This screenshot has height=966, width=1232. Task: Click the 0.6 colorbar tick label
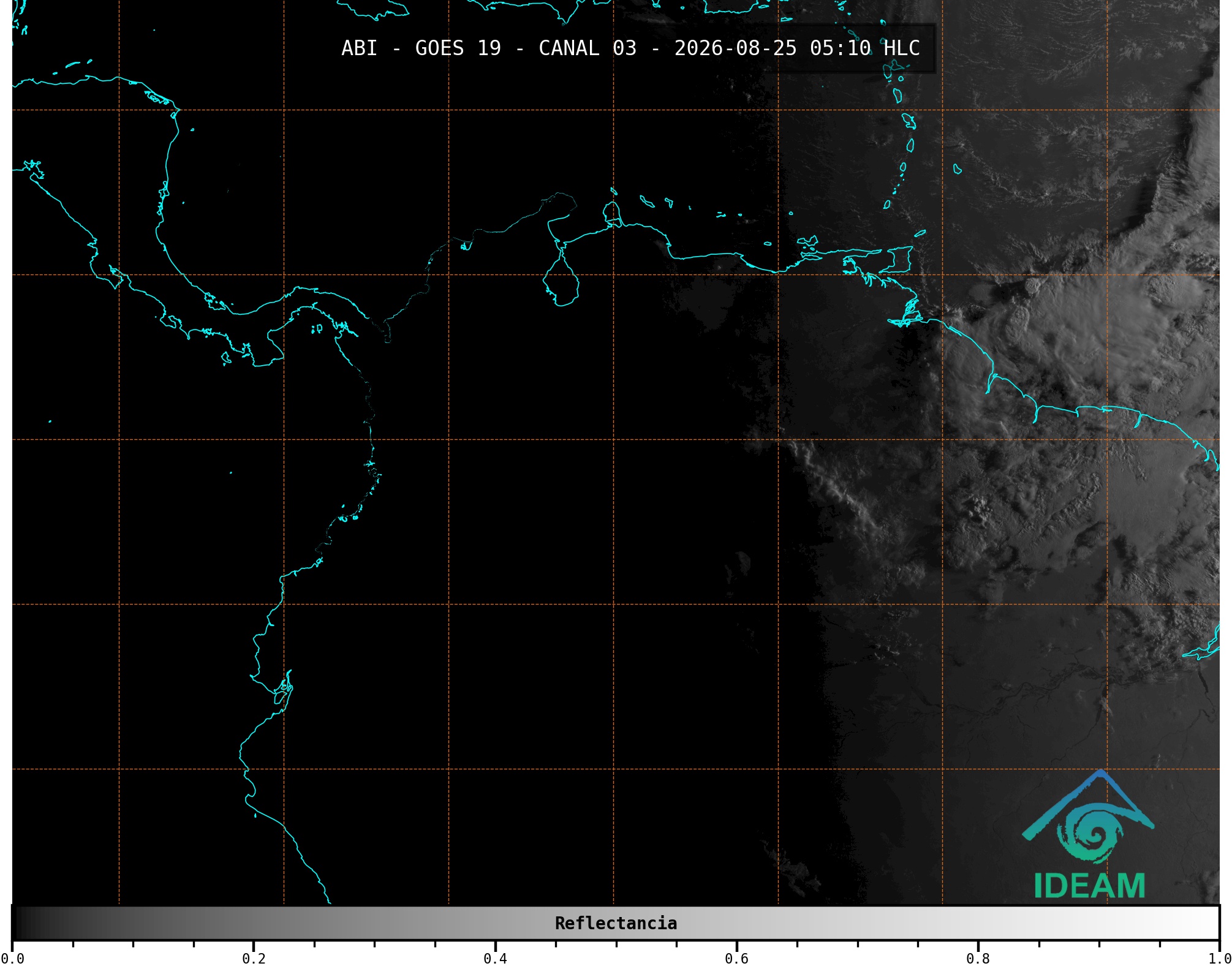coord(736,958)
